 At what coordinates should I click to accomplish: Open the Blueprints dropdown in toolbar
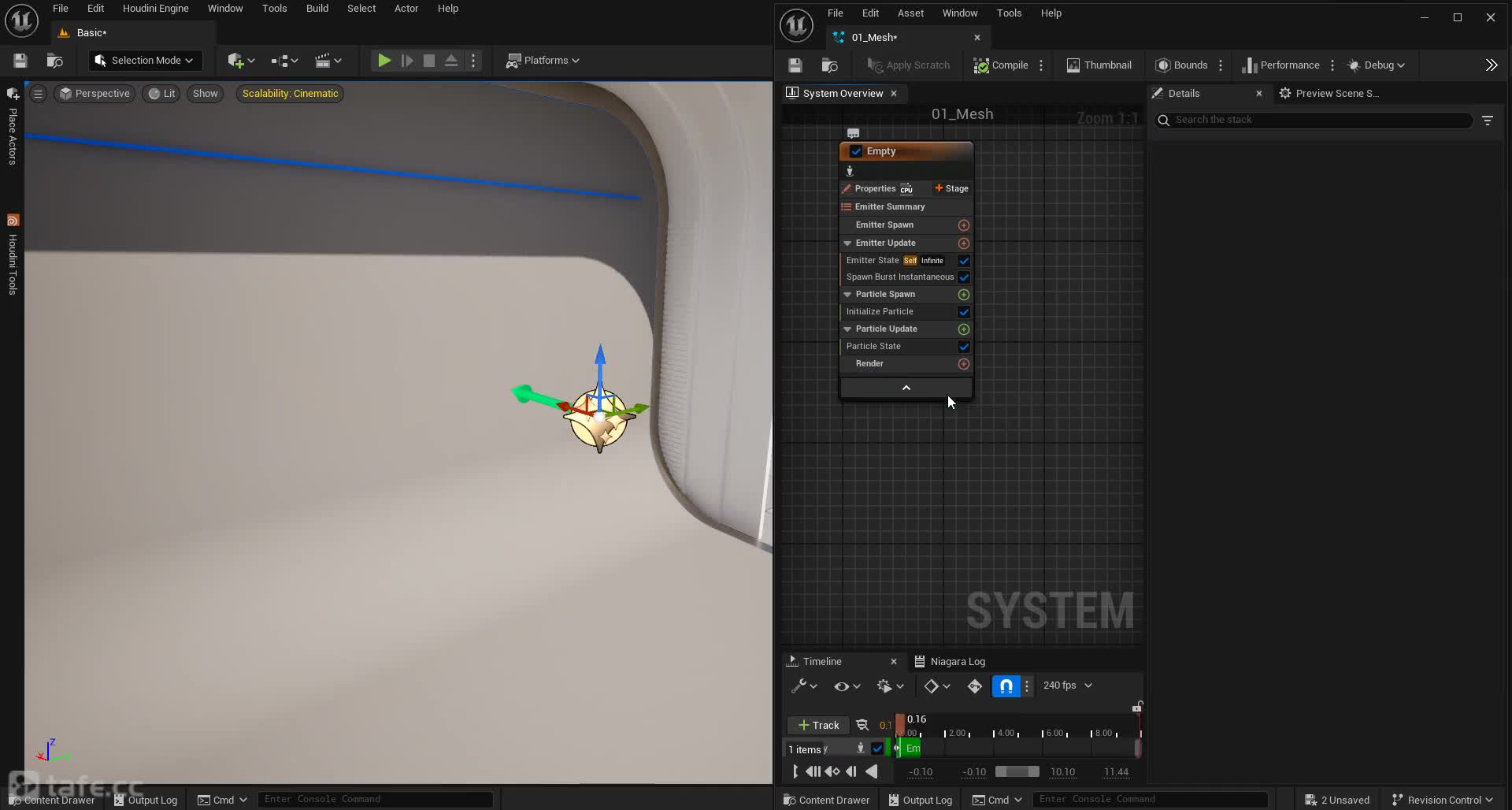click(284, 61)
